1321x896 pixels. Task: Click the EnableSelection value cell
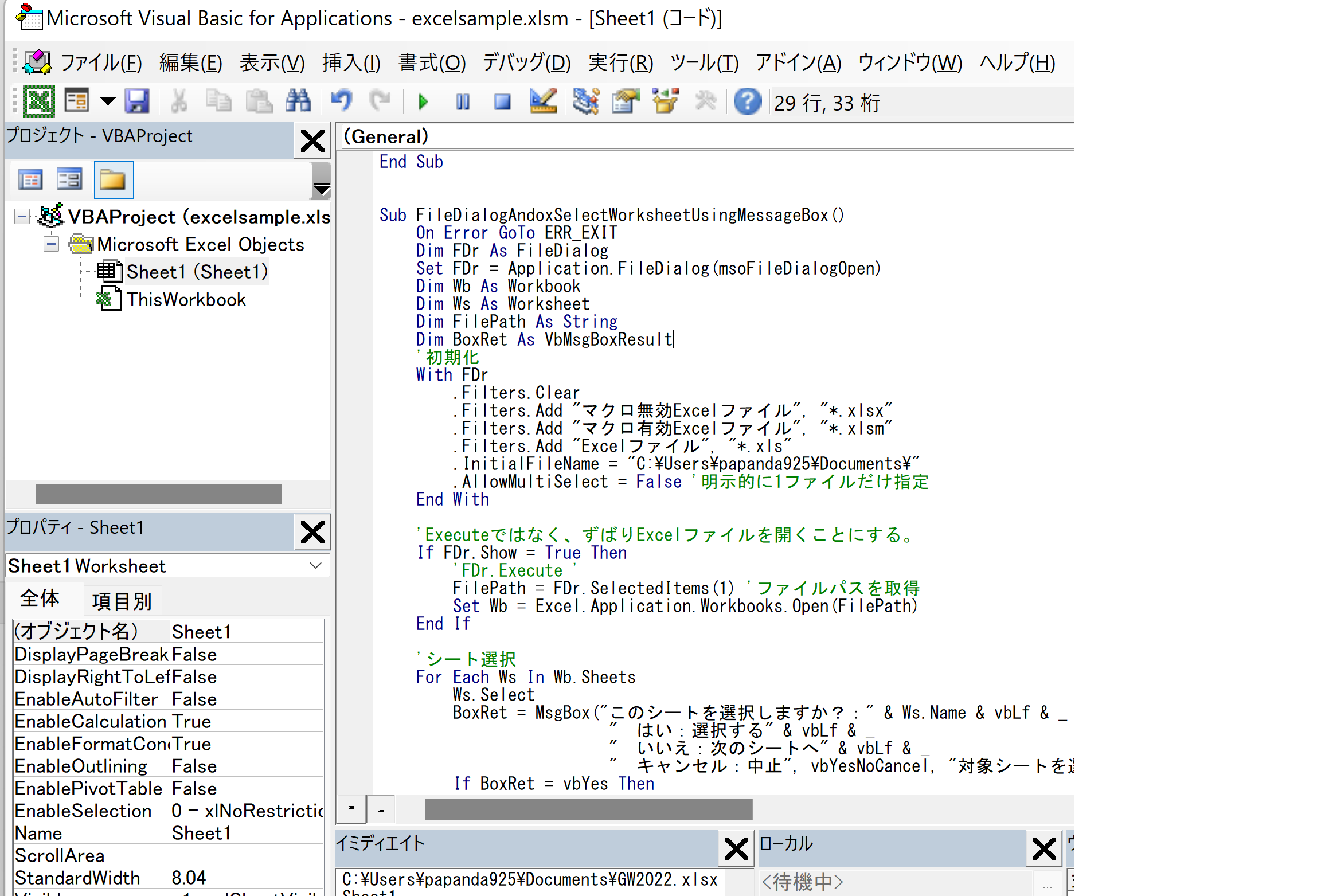tap(247, 811)
